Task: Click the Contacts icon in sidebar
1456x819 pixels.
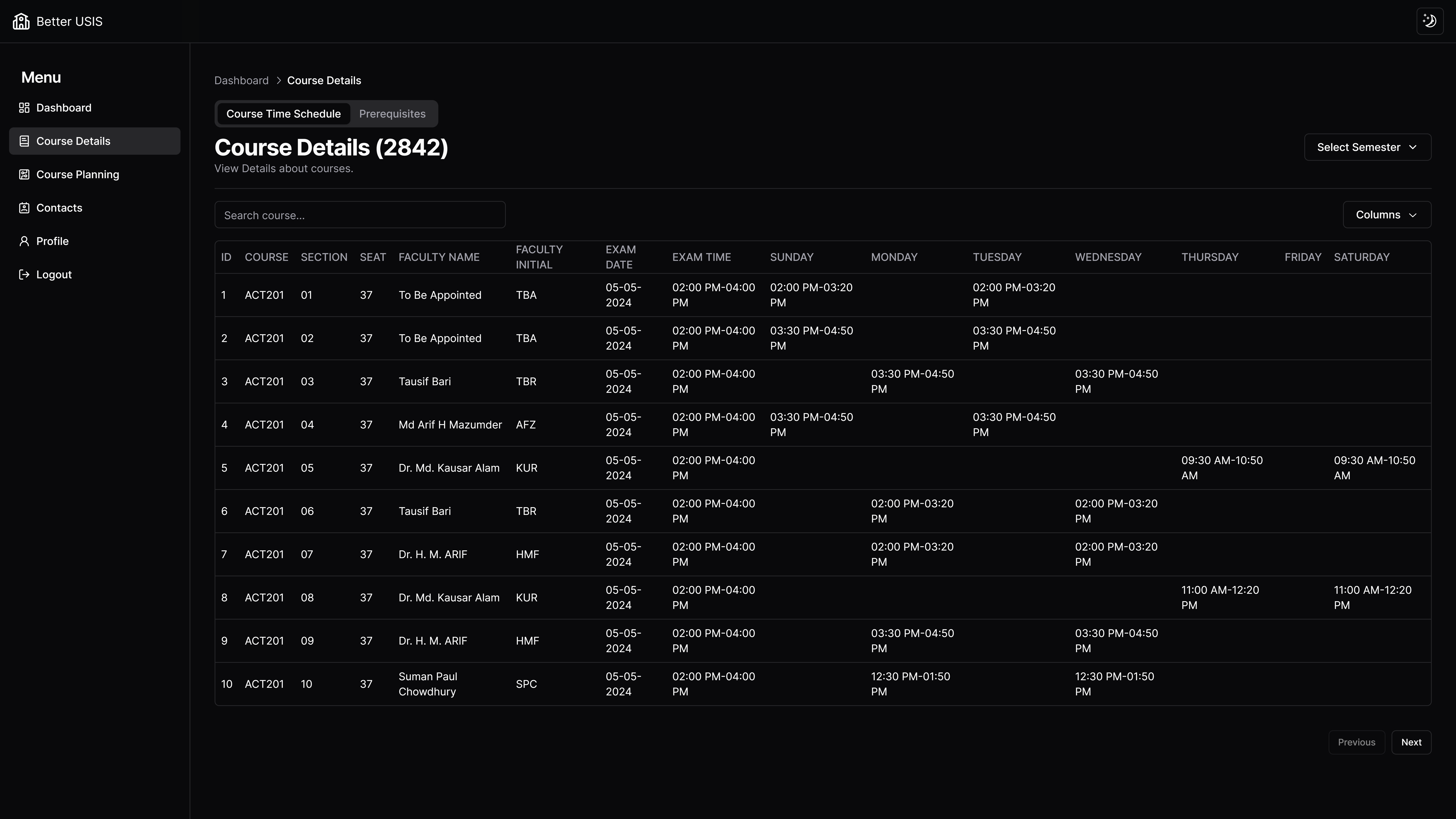Action: click(24, 208)
